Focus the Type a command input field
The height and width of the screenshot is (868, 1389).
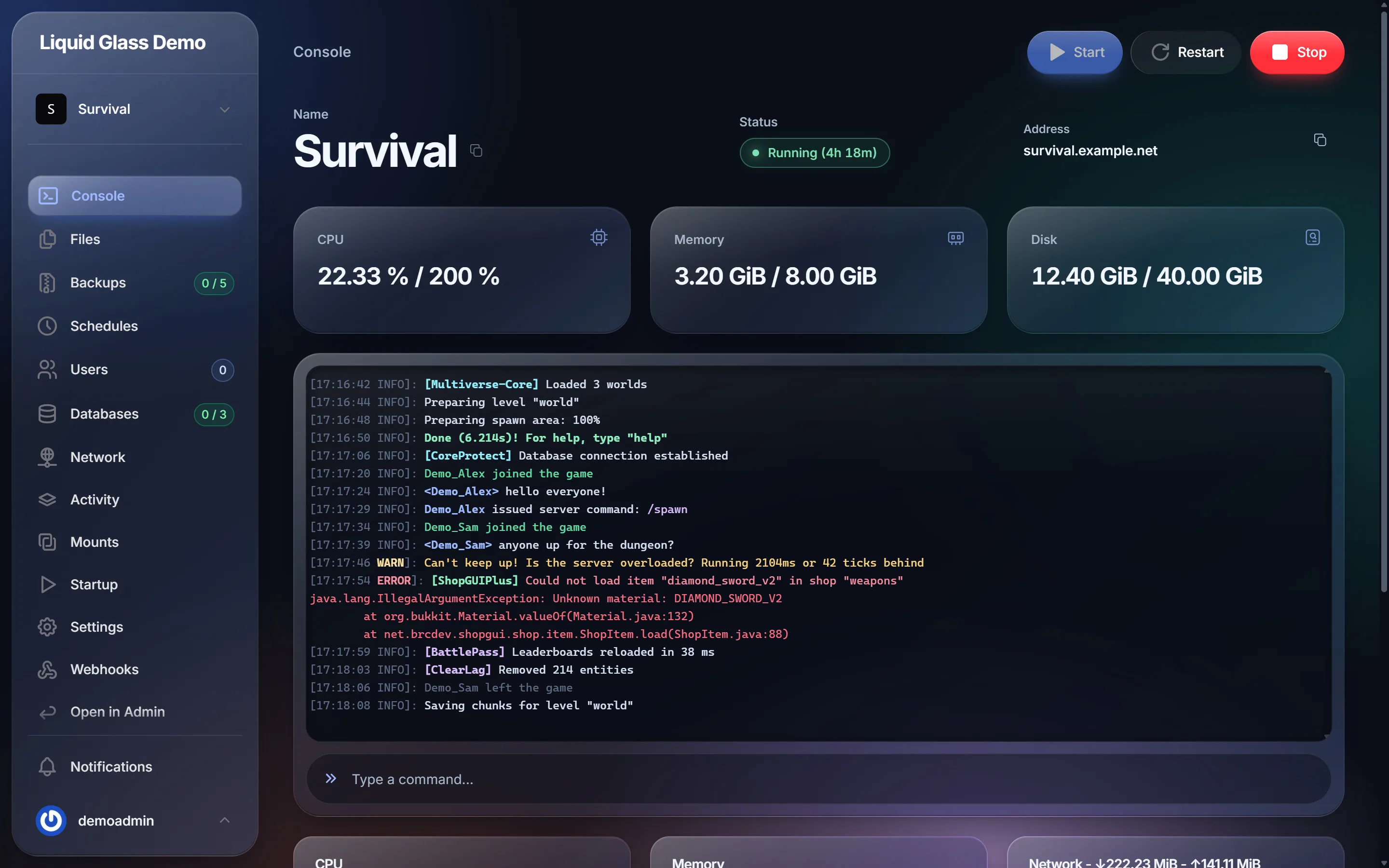click(818, 779)
